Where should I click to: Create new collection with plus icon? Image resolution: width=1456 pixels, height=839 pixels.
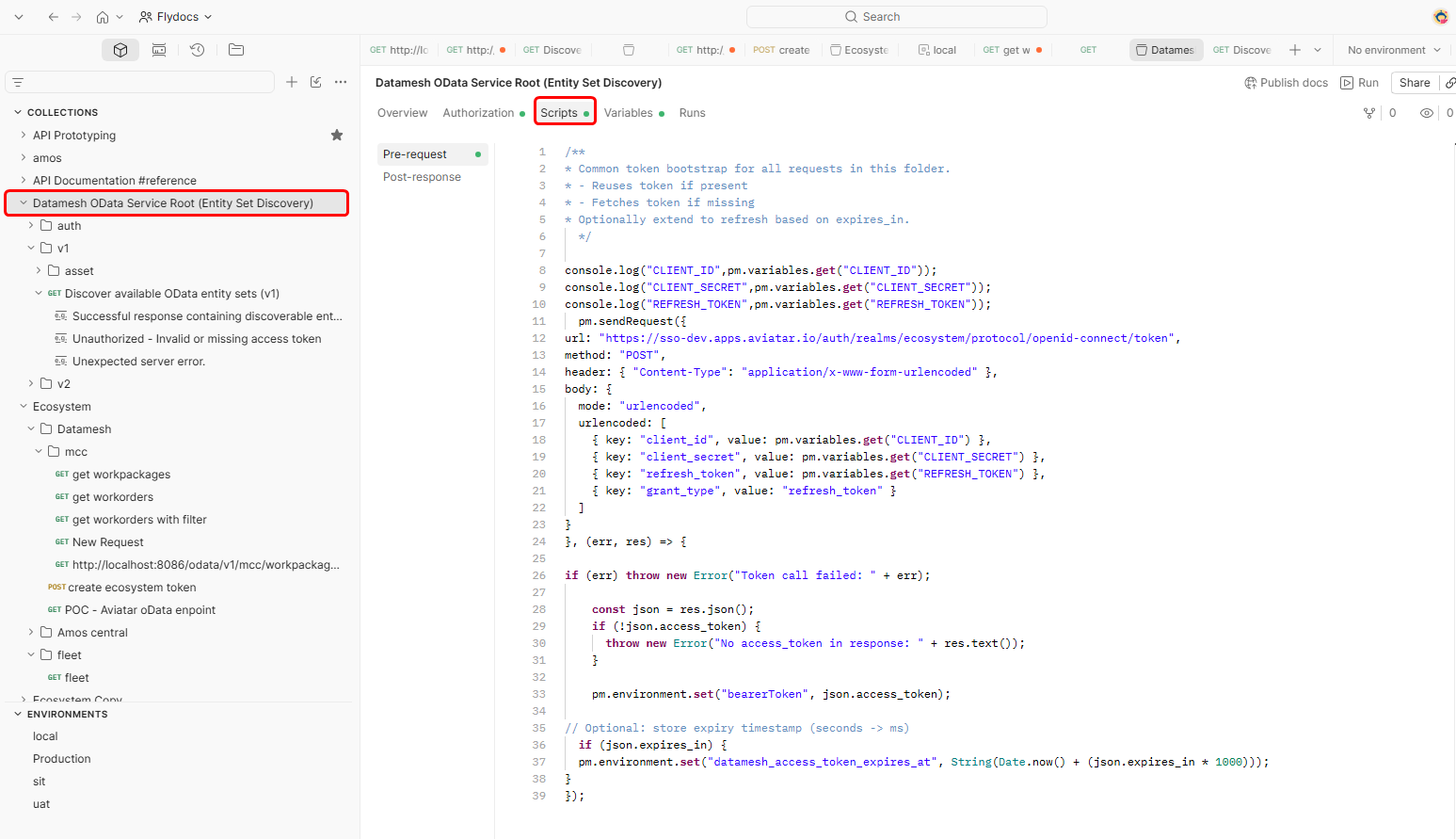point(292,82)
